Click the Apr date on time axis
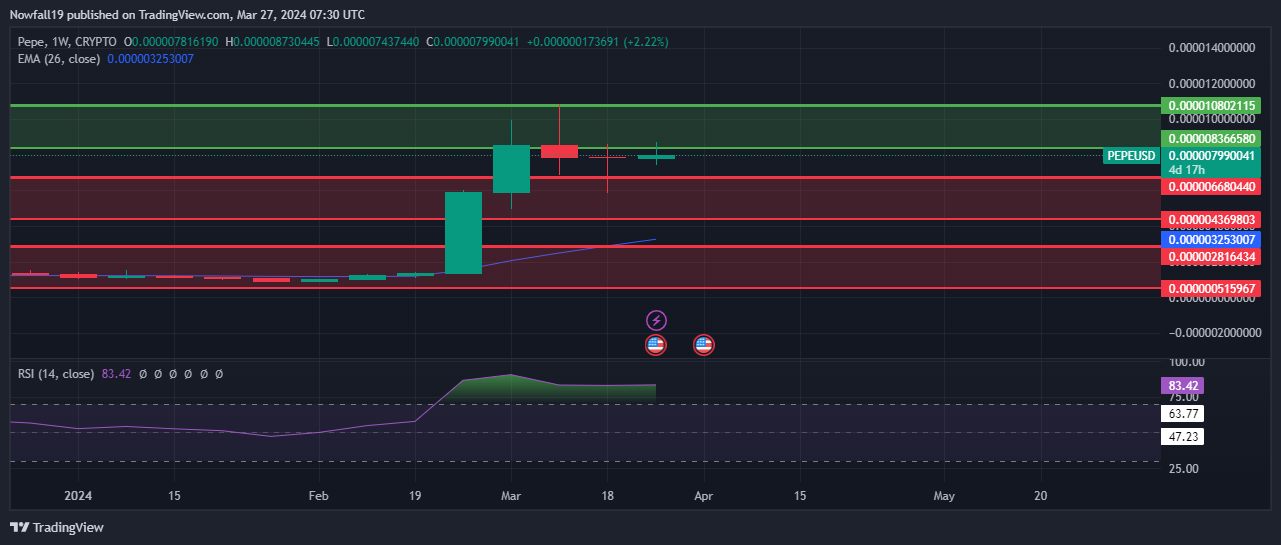 (704, 495)
